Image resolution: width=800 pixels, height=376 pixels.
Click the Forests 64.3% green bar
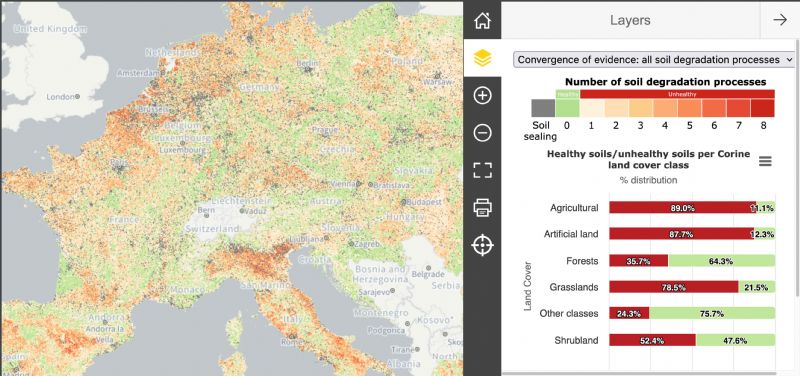(721, 261)
